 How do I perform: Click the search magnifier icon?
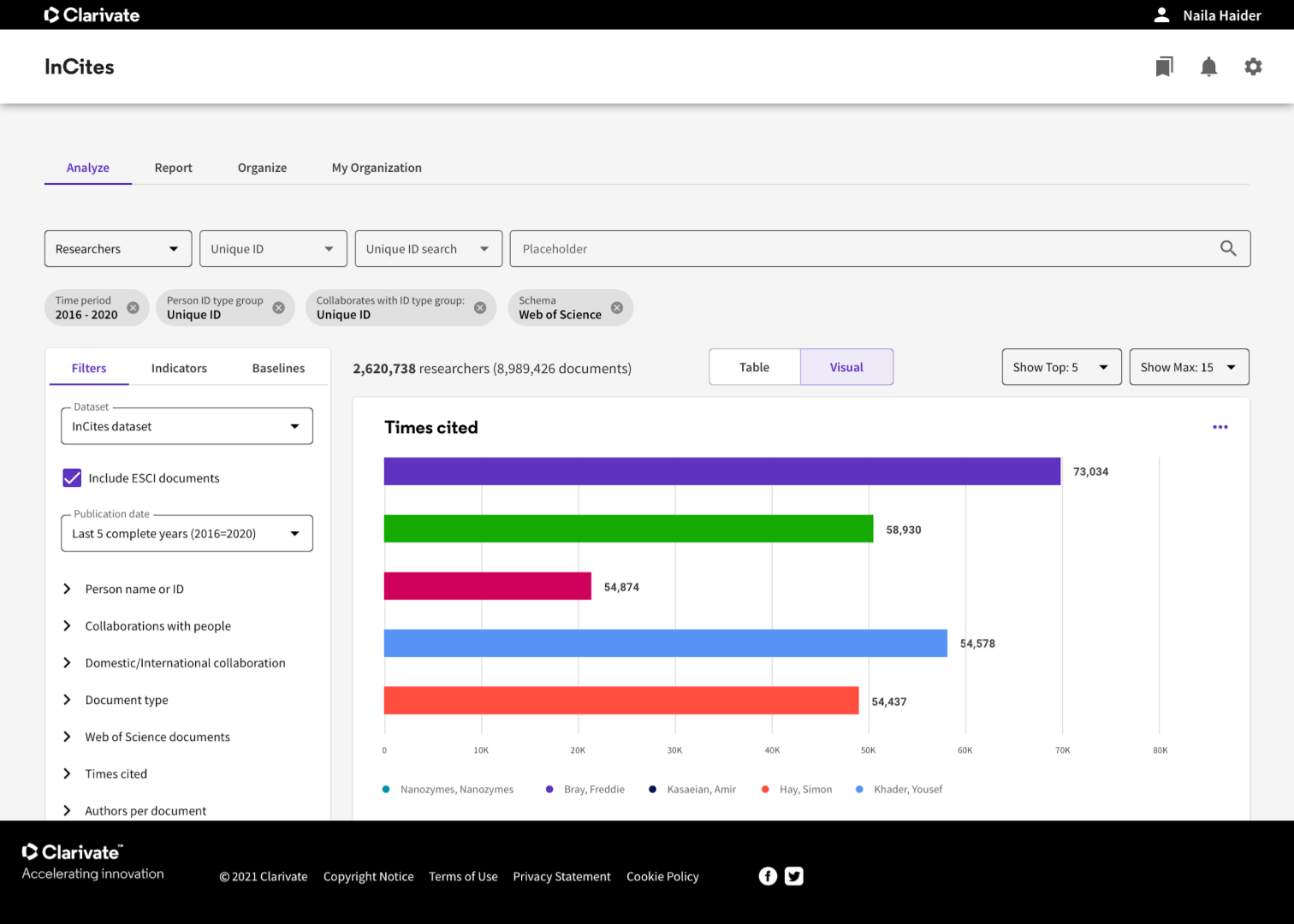(x=1228, y=249)
